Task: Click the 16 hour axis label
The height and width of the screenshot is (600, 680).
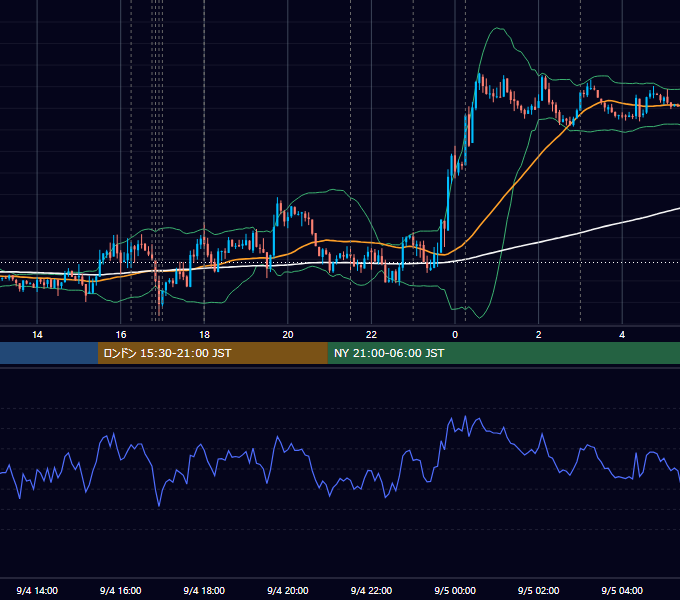Action: (121, 335)
